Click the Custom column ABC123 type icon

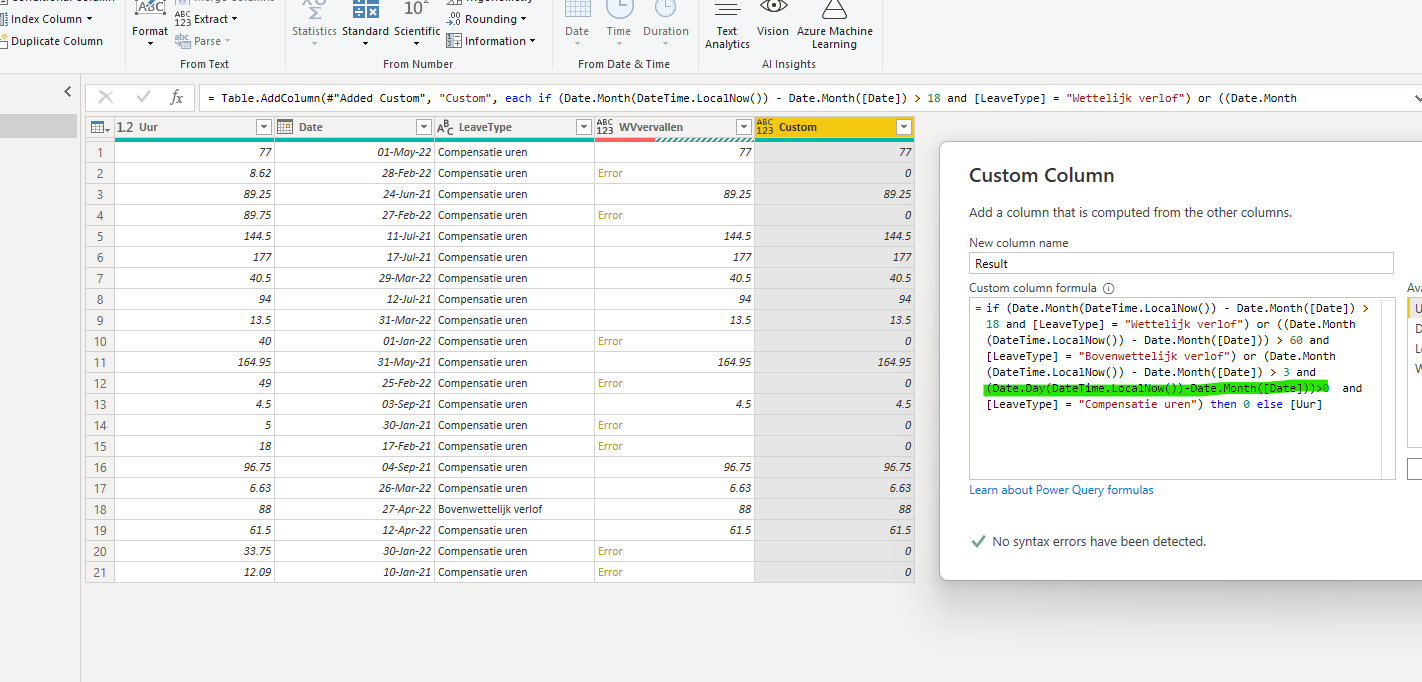click(x=765, y=127)
